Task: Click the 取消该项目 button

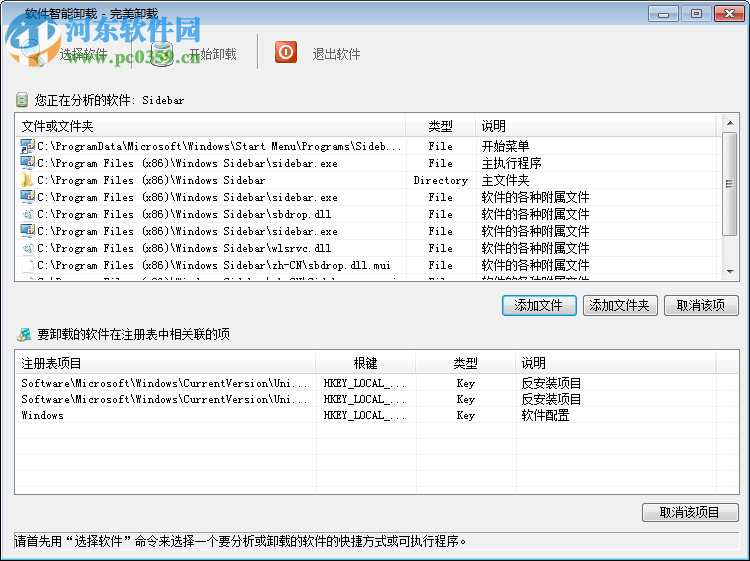Action: coord(690,512)
